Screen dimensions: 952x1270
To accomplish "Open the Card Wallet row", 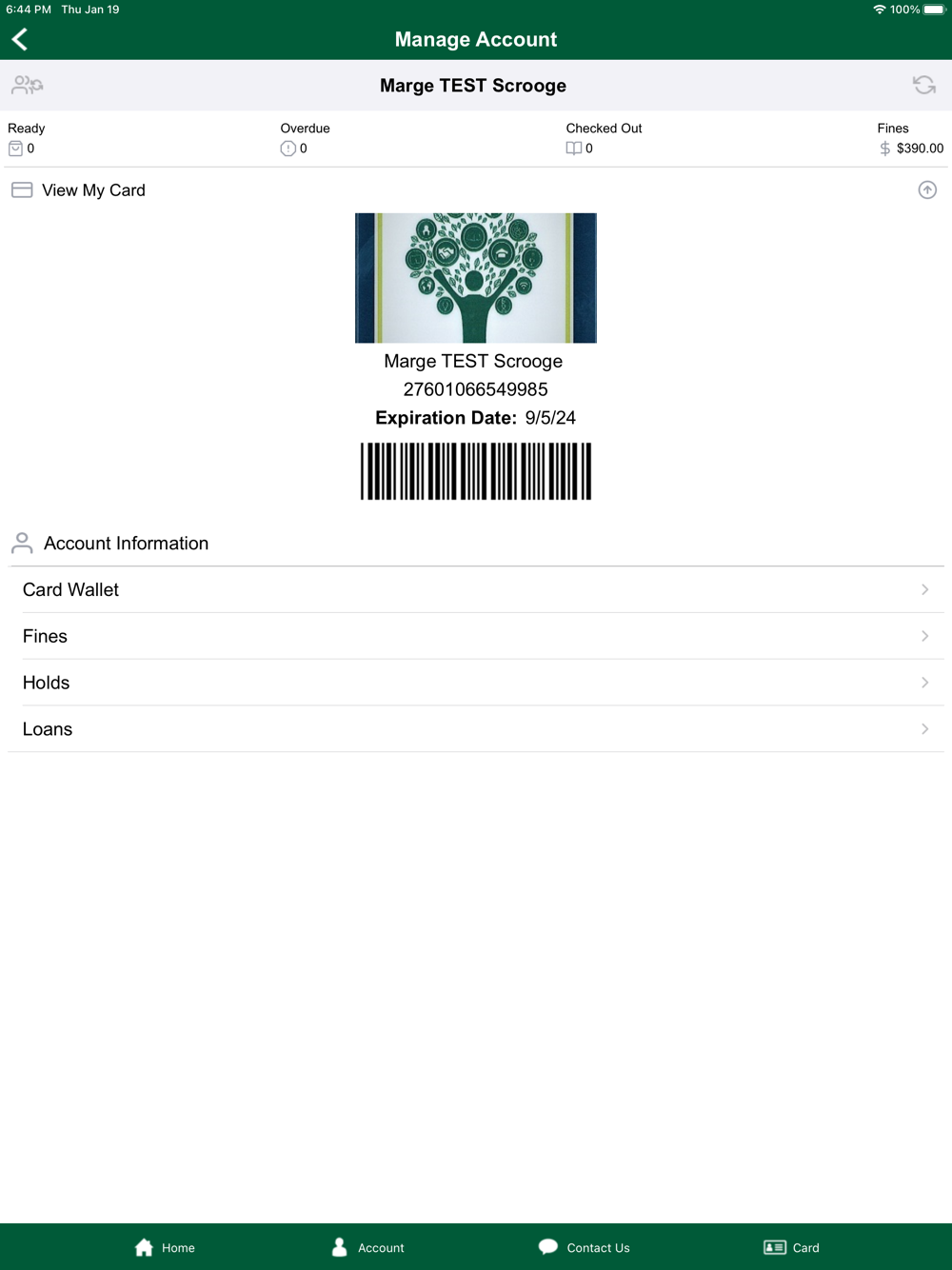I will click(x=476, y=590).
